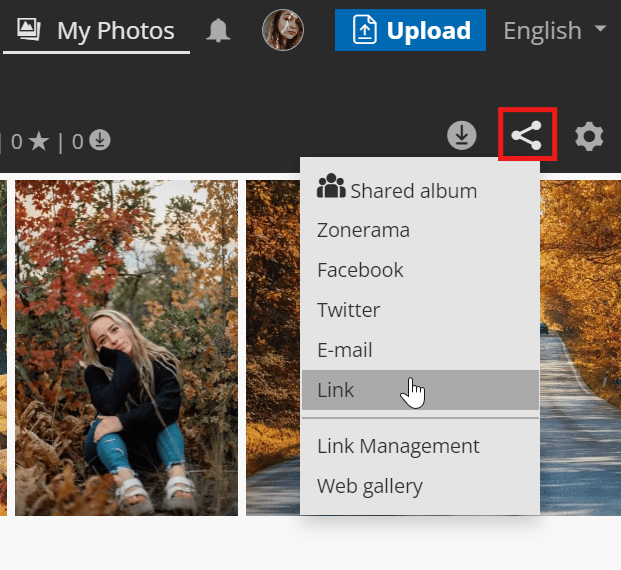Share the album to Facebook

pyautogui.click(x=360, y=270)
